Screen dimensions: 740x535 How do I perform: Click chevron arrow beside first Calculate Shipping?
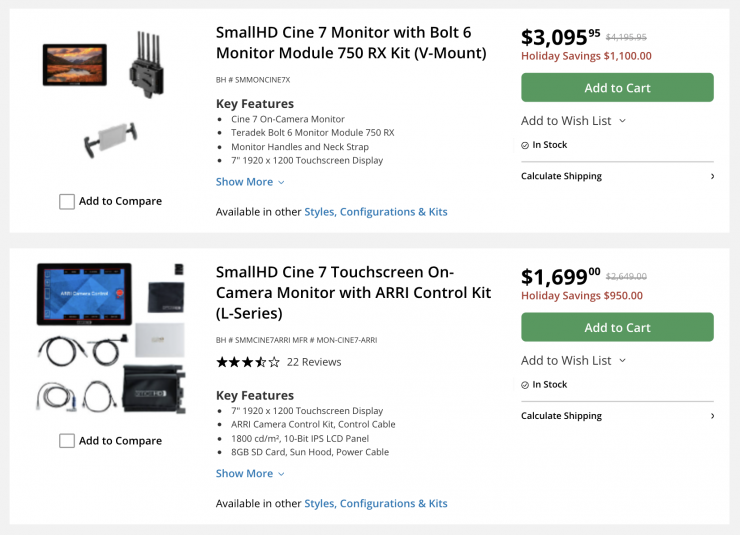click(712, 176)
